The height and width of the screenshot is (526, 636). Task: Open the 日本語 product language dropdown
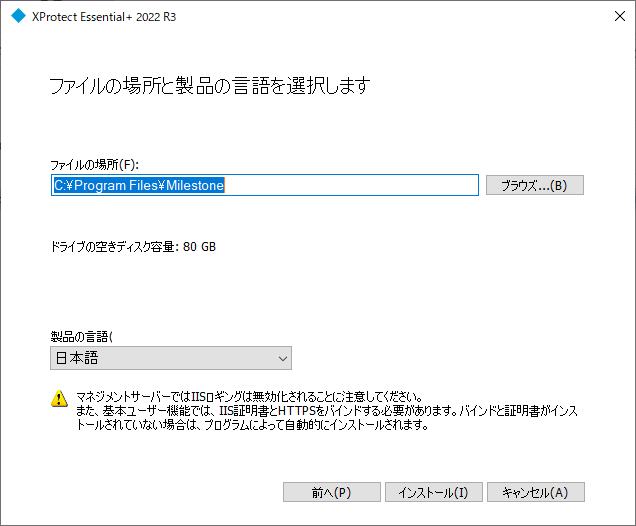coord(170,358)
